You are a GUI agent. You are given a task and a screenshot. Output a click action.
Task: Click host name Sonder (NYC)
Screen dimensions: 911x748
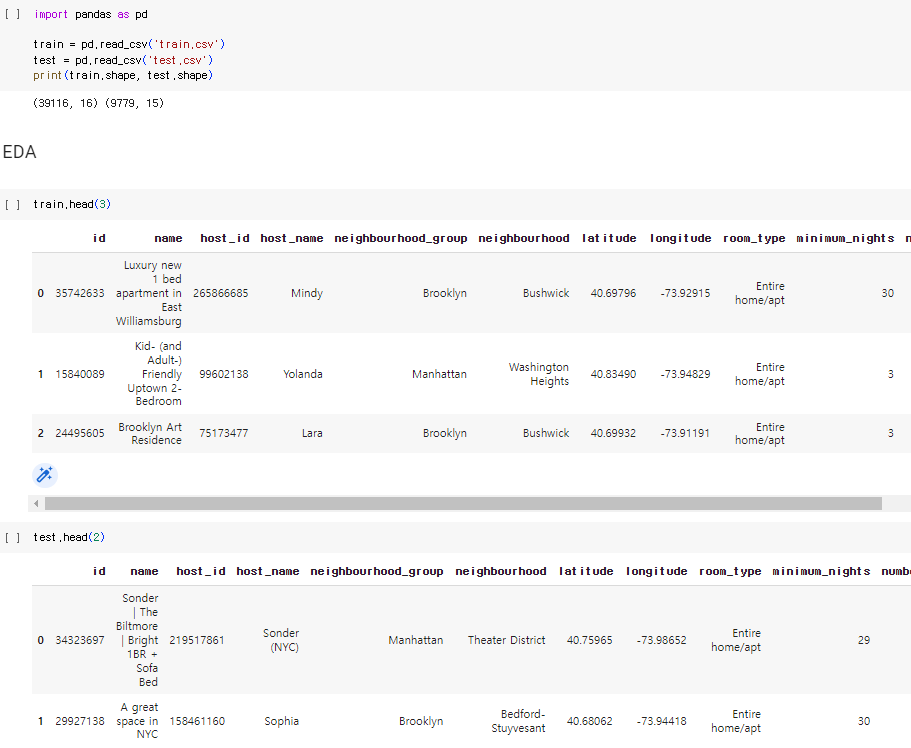click(281, 640)
